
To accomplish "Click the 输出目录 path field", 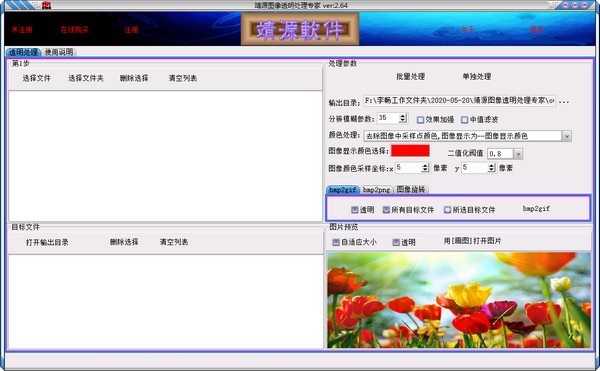I will [x=459, y=101].
